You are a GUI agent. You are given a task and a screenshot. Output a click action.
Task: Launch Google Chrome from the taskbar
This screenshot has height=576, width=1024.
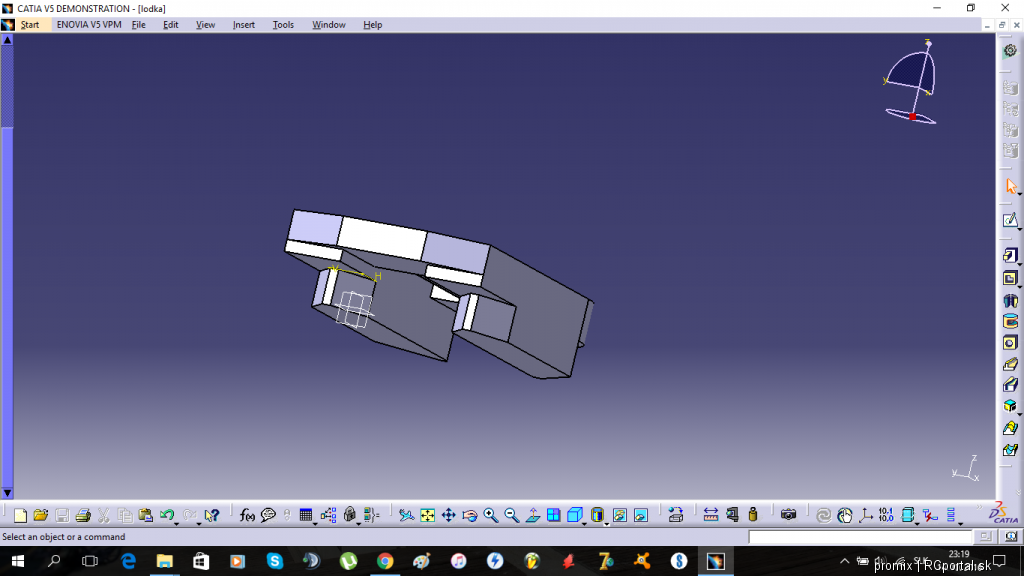point(385,561)
